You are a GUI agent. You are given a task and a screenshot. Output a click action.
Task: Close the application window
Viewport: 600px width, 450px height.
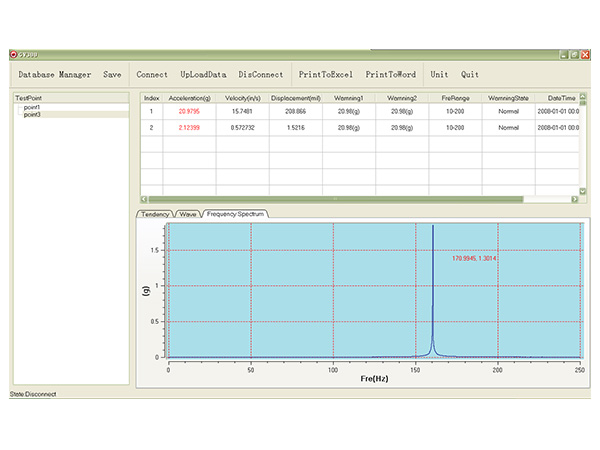(585, 55)
